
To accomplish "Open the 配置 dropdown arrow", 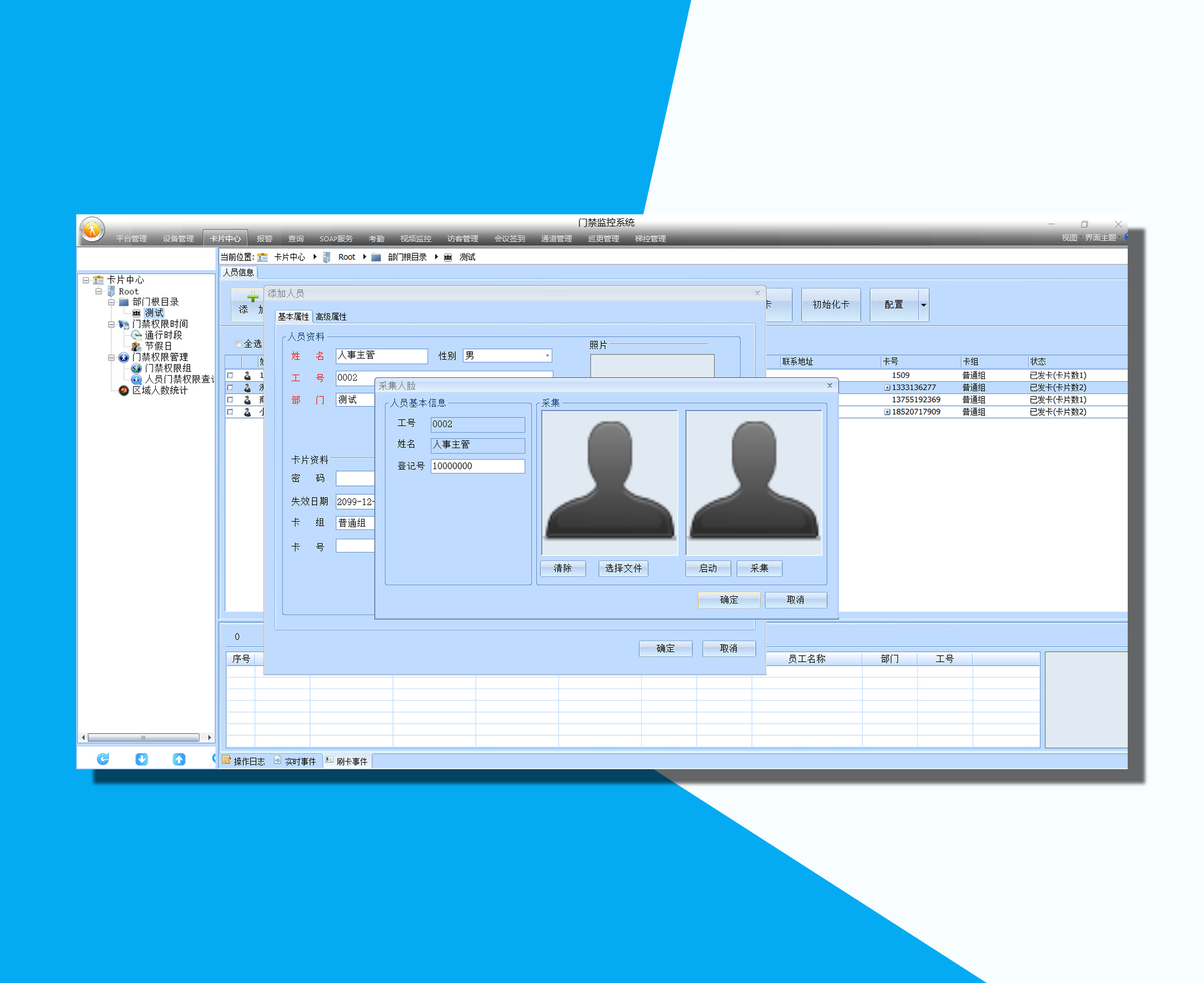I will [923, 304].
